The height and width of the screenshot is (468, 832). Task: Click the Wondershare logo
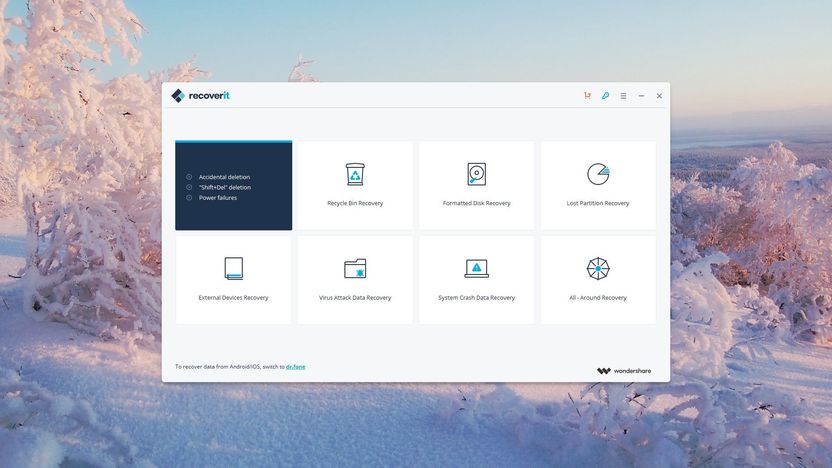(624, 371)
